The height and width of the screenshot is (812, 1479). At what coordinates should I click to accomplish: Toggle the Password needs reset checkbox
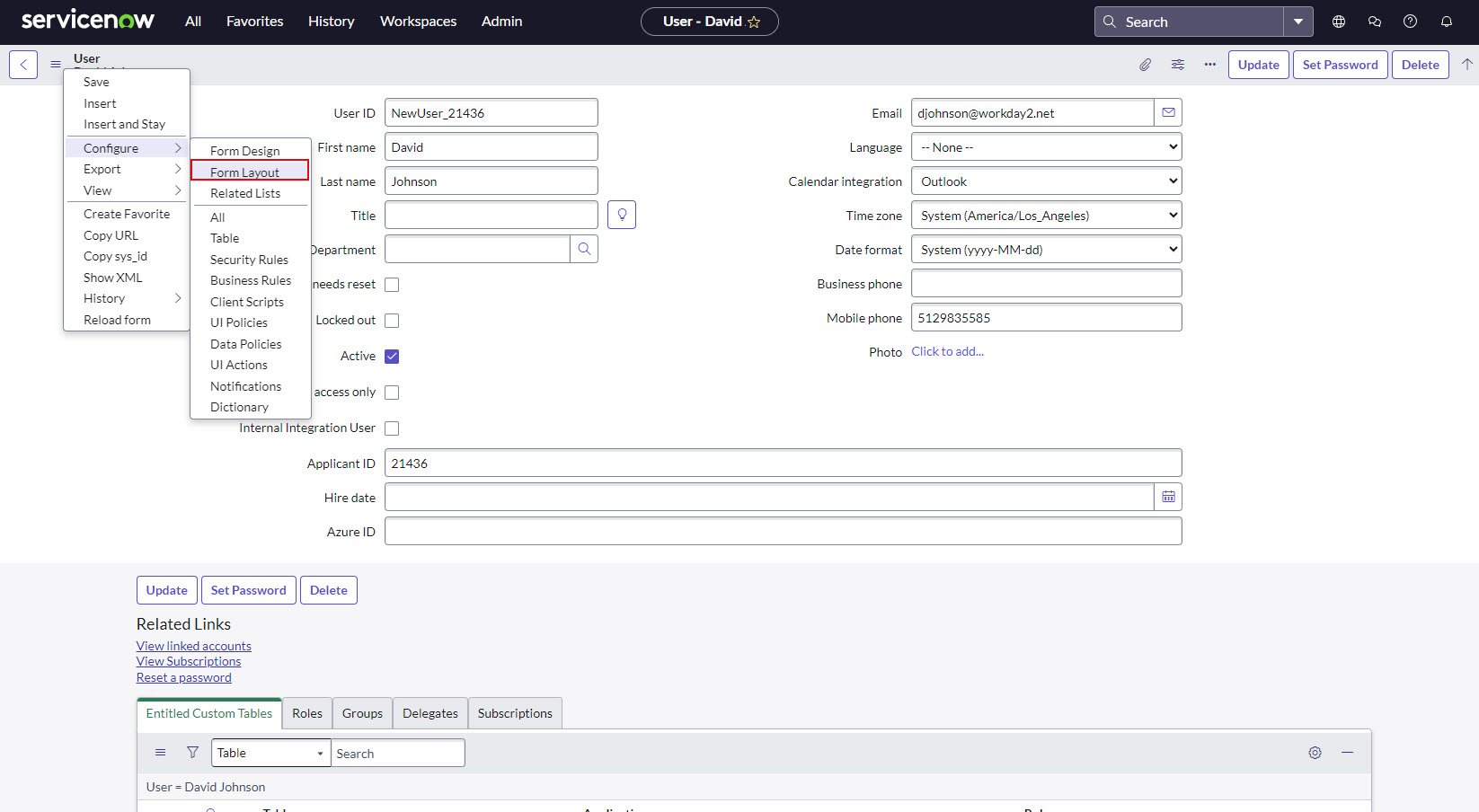(x=392, y=285)
